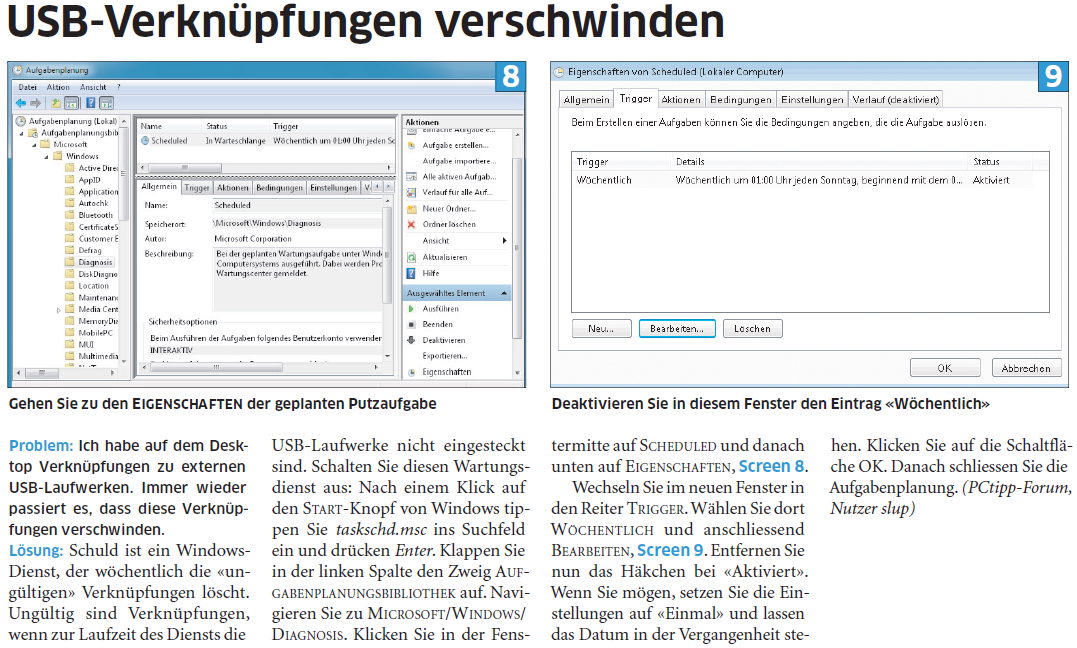
Task: Switch to Bedingungen tab in Aufgabenplanung details pane
Action: click(x=280, y=188)
